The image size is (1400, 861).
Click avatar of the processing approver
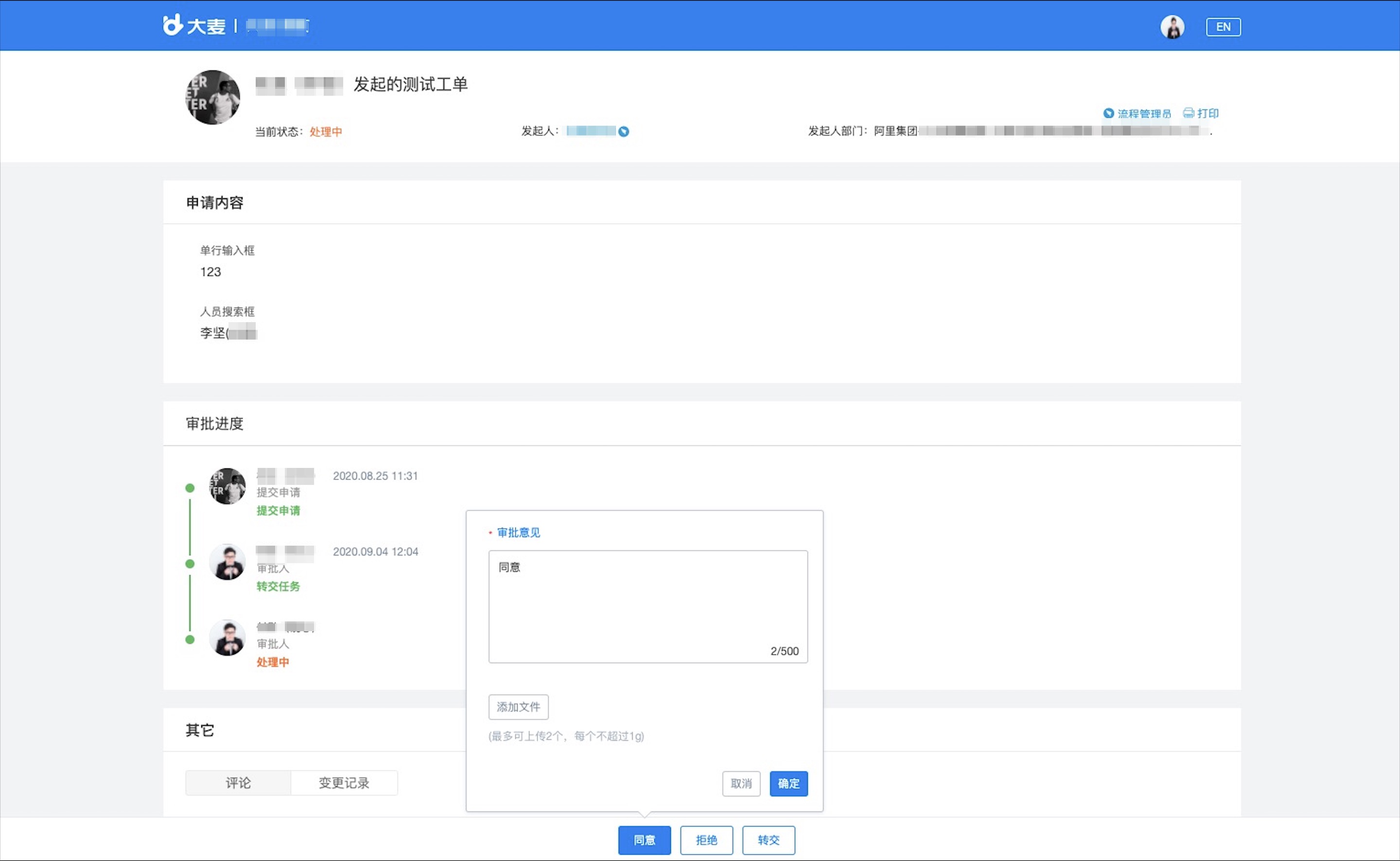(x=227, y=638)
